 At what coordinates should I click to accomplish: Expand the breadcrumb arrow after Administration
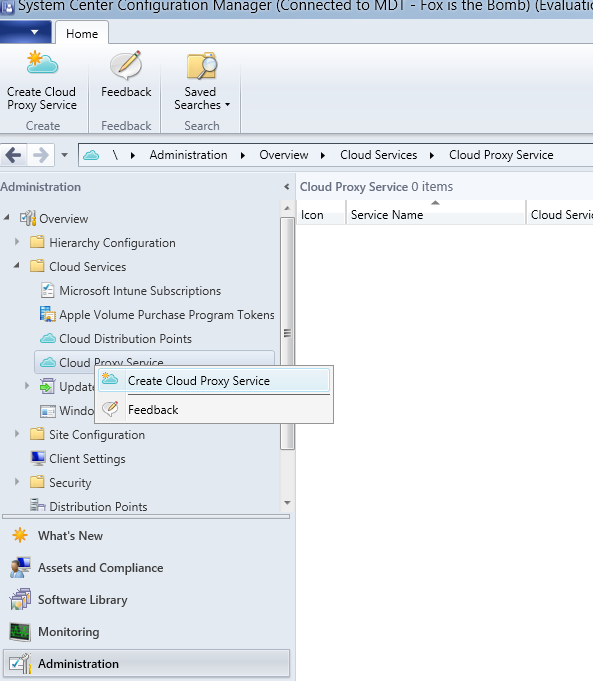[x=243, y=155]
